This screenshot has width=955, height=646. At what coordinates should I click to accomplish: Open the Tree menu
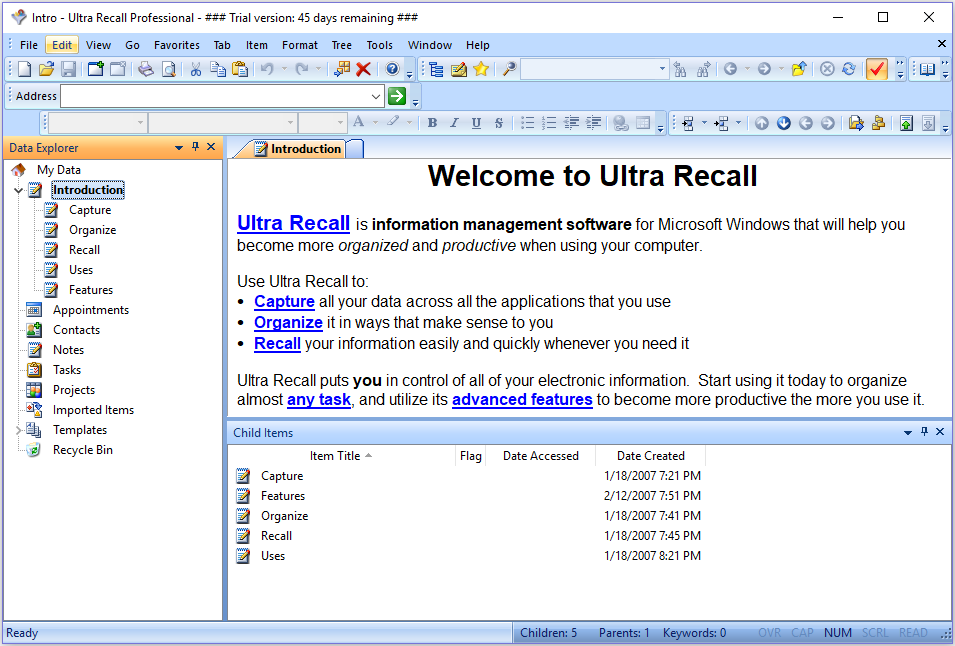pos(342,45)
